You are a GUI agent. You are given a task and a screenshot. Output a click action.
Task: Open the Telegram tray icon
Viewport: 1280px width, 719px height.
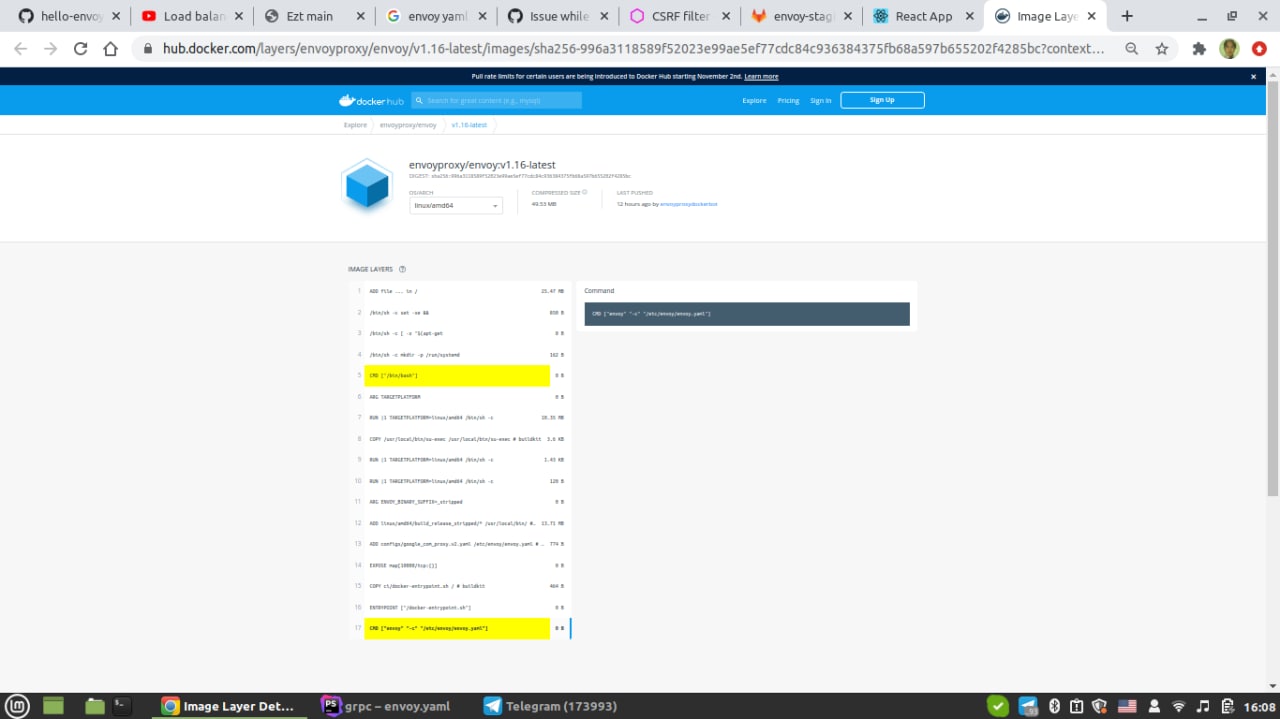pyautogui.click(x=1028, y=706)
